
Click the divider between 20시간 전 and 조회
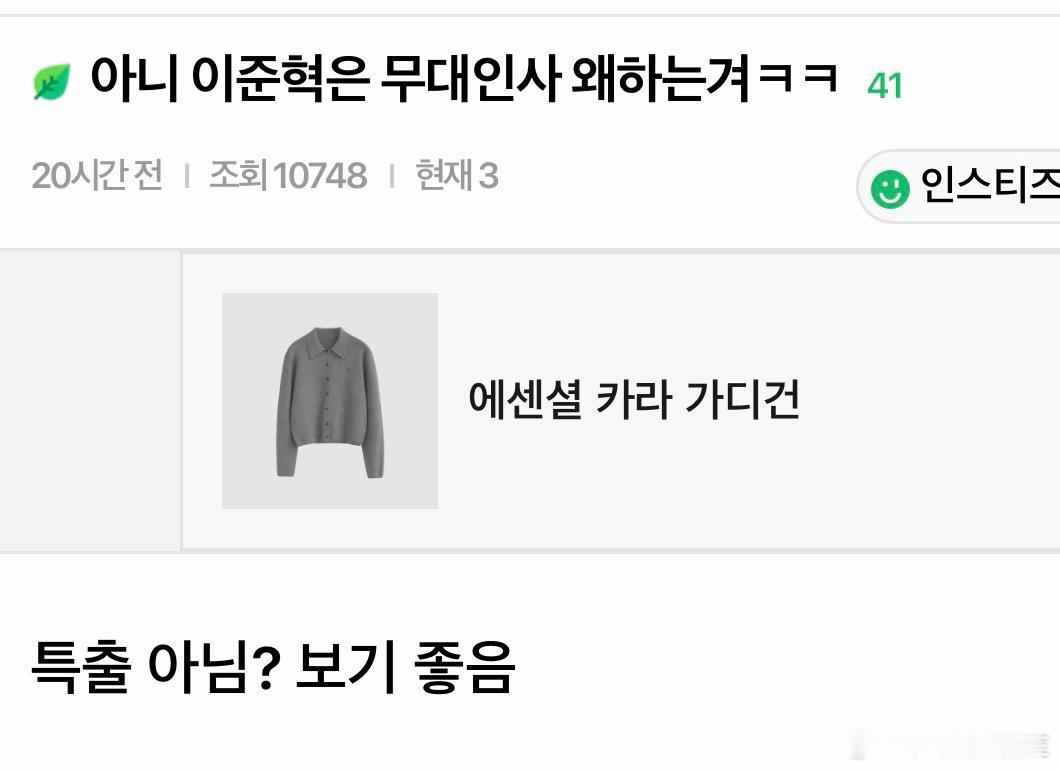pos(187,176)
